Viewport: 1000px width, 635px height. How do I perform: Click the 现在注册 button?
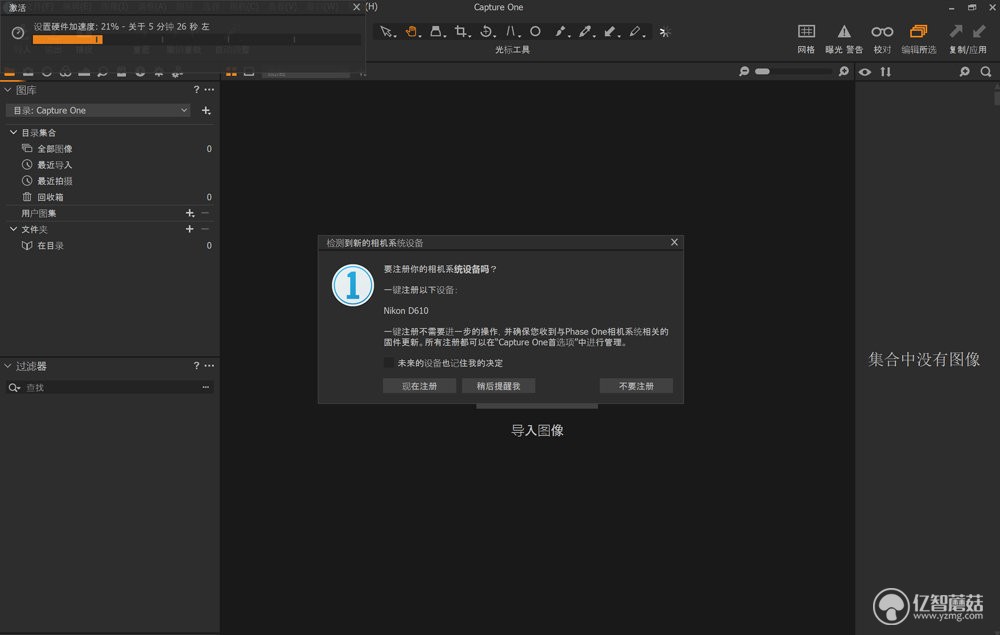coord(419,386)
